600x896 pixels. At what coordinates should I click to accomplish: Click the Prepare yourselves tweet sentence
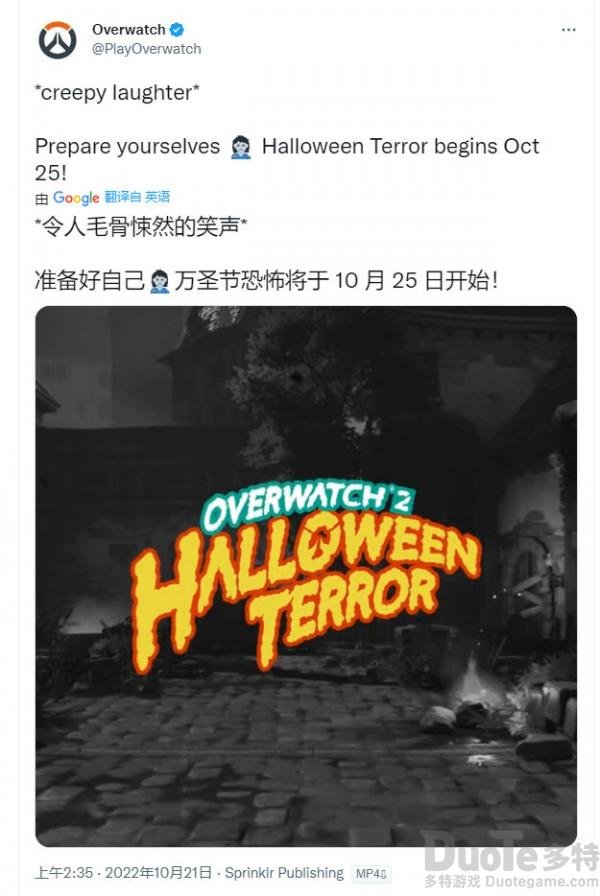[287, 159]
